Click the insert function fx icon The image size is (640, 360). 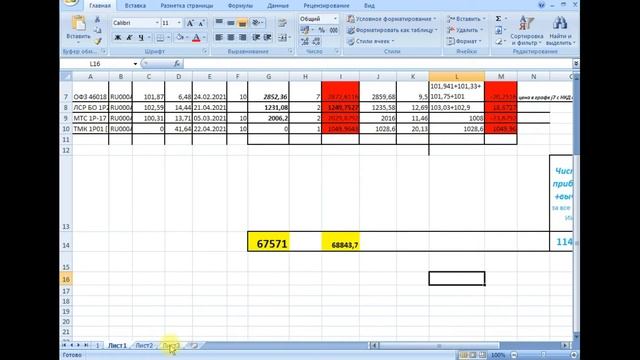177,64
